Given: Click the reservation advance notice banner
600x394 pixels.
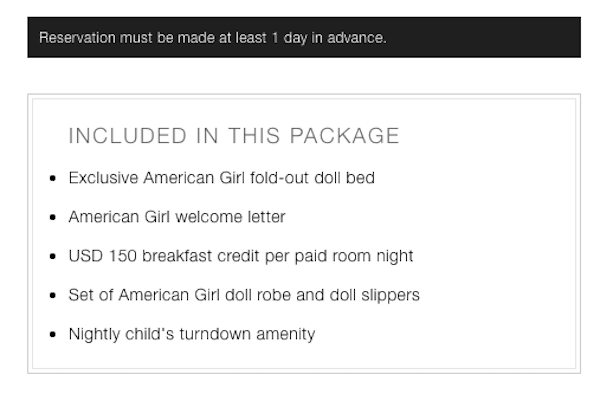Looking at the screenshot, I should (x=304, y=37).
